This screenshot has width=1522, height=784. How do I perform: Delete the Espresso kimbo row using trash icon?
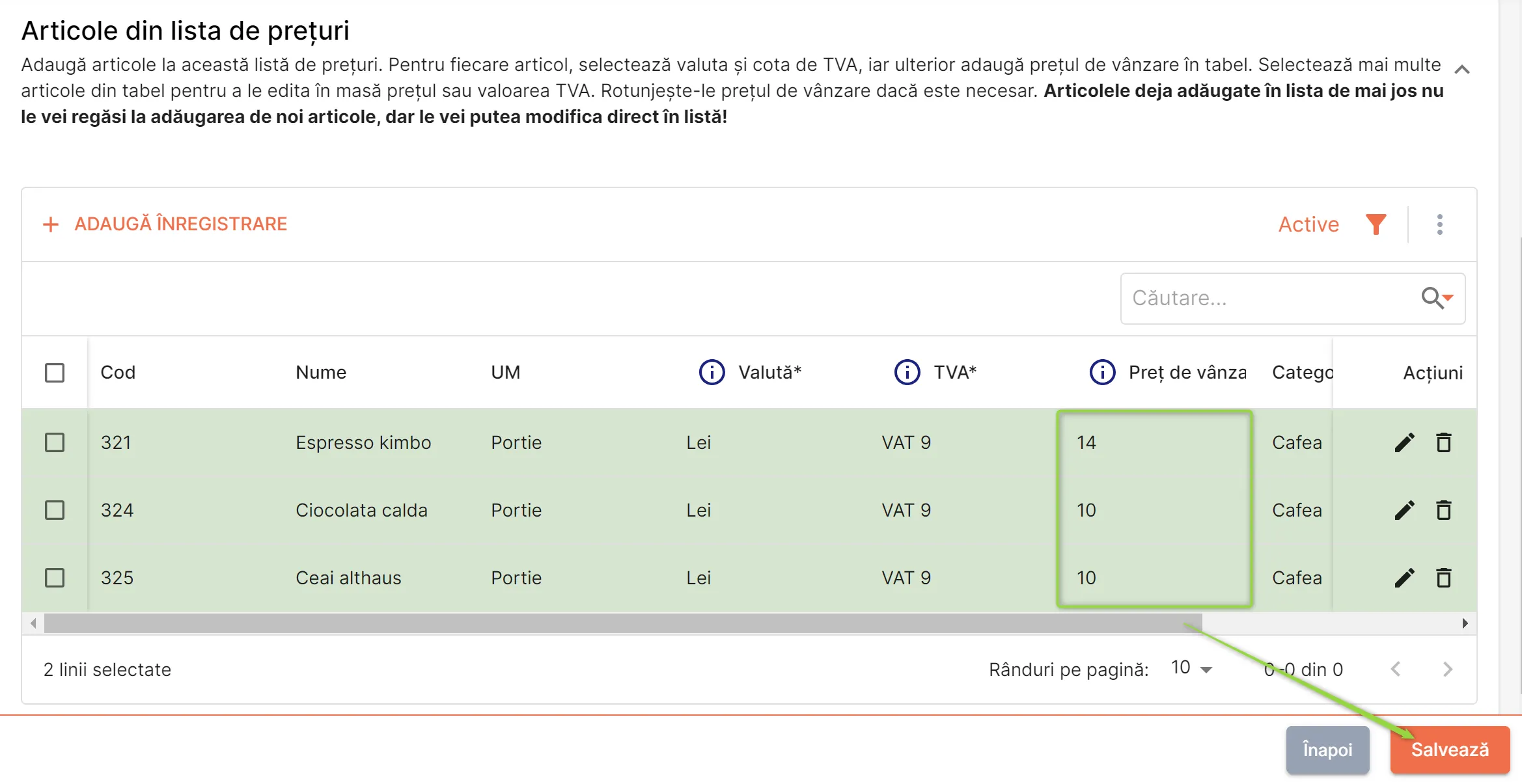pos(1444,443)
